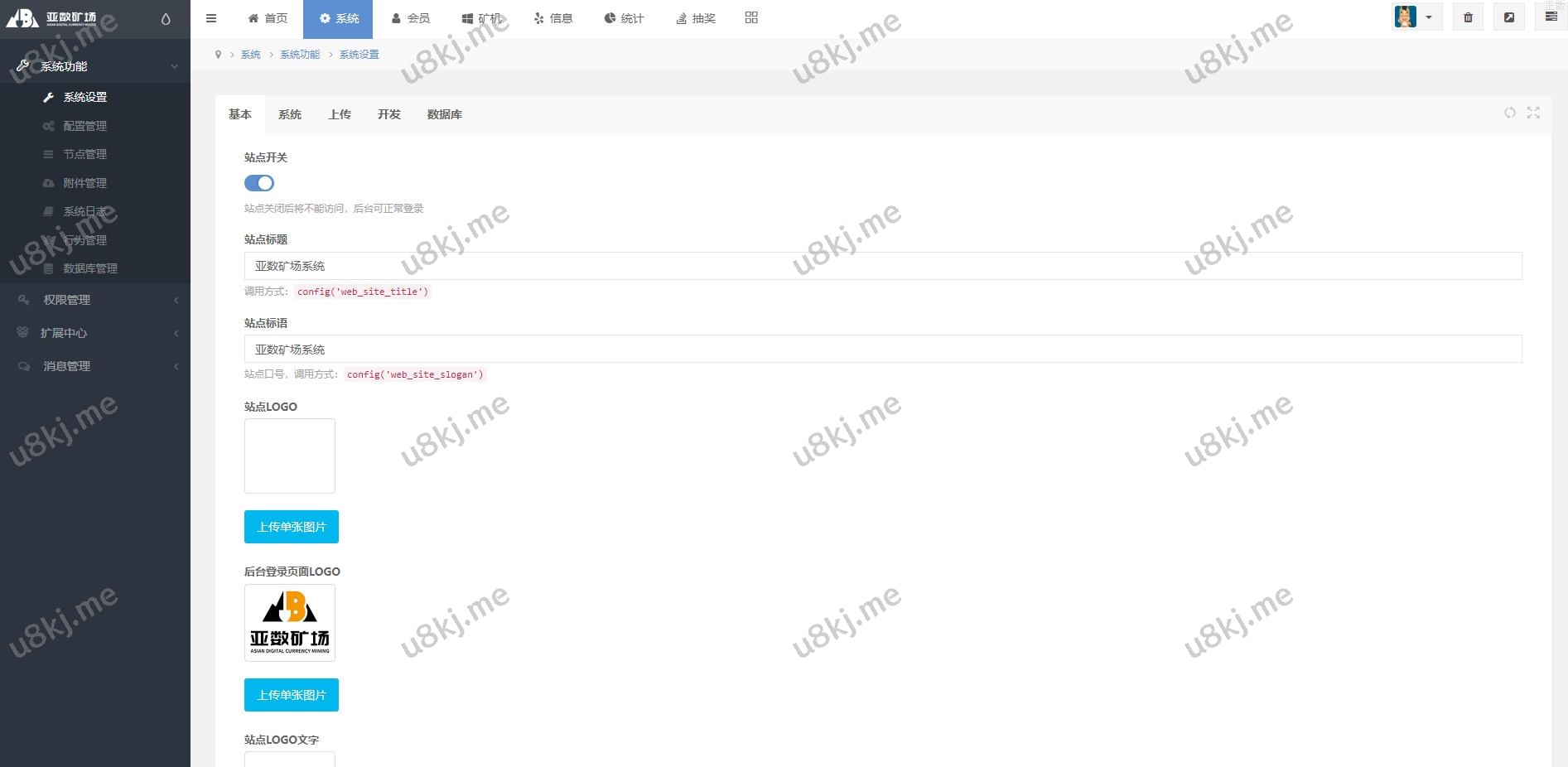This screenshot has width=1568, height=767.
Task: Click 上传单张图片 button under 站点LOGO
Action: click(292, 527)
